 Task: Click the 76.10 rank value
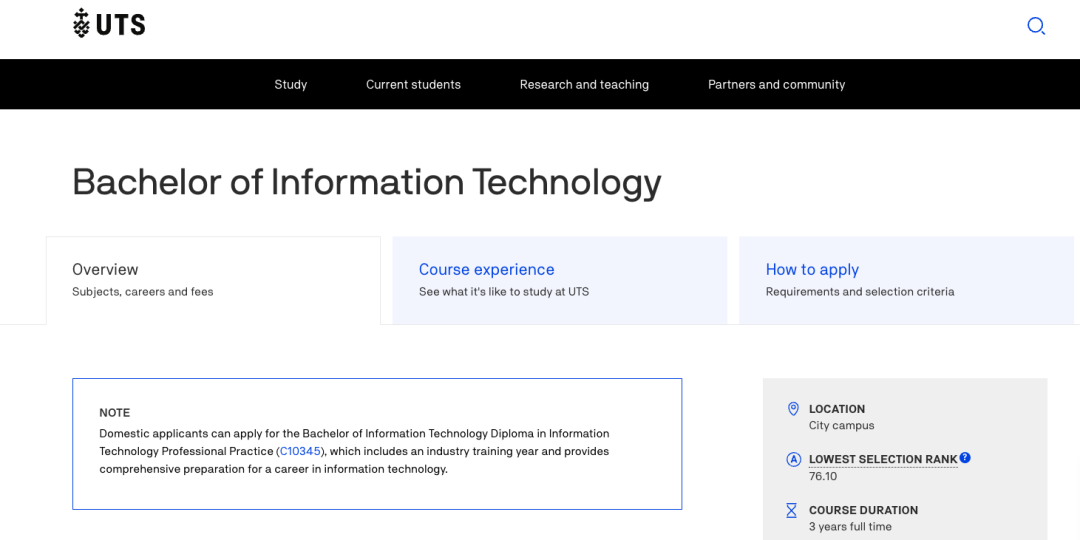(x=823, y=477)
